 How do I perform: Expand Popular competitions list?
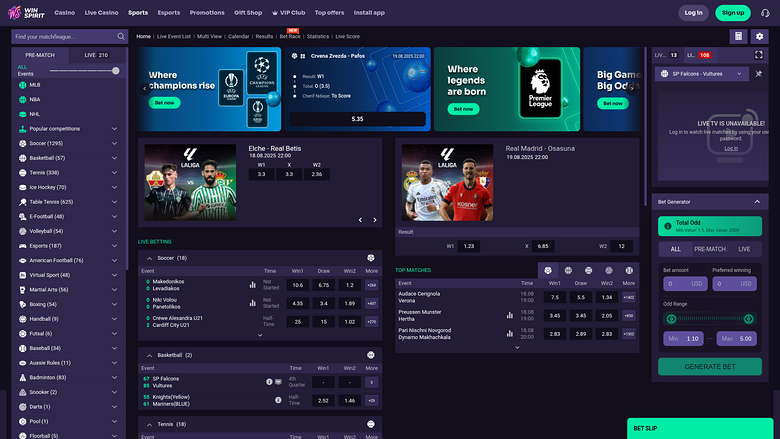coord(70,129)
